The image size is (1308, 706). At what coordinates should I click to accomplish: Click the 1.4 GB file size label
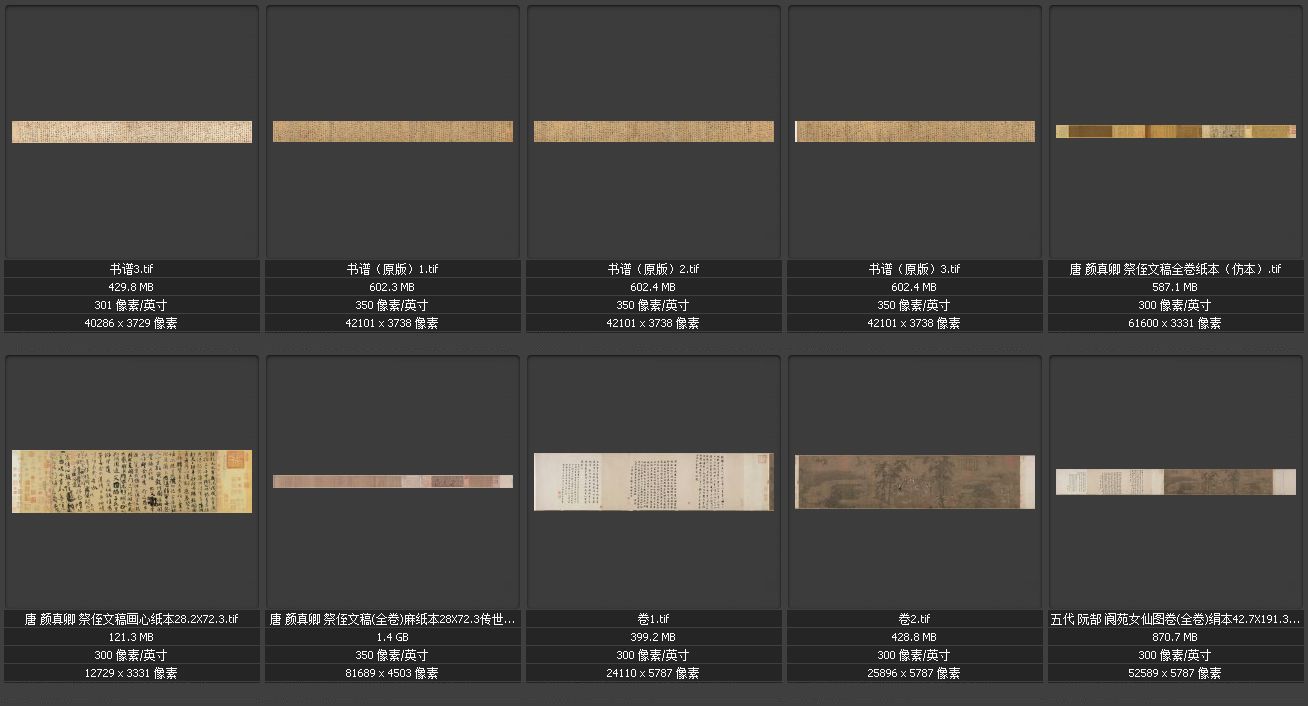(393, 637)
